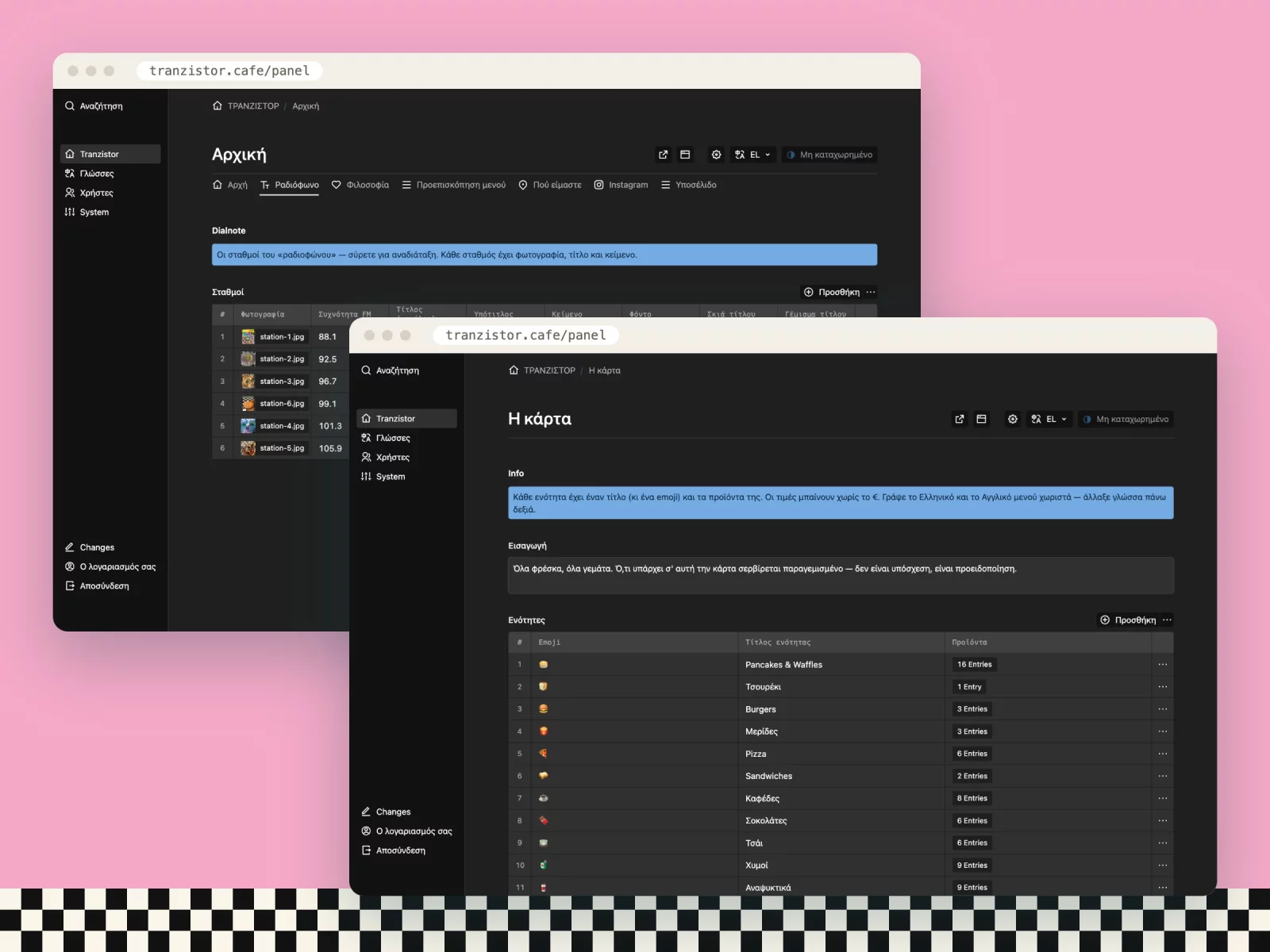Open System in front window sidebar
Image resolution: width=1270 pixels, height=952 pixels.
[407, 476]
